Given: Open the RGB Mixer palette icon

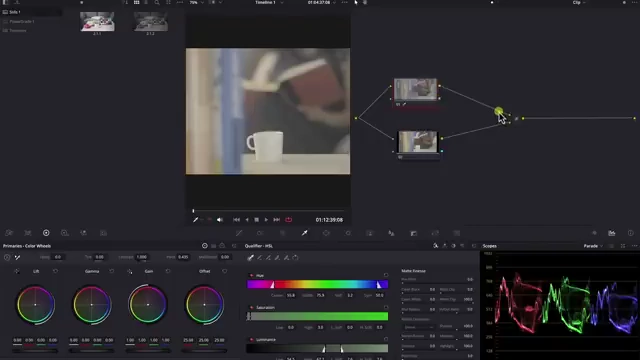Looking at the screenshot, I should coord(83,233).
